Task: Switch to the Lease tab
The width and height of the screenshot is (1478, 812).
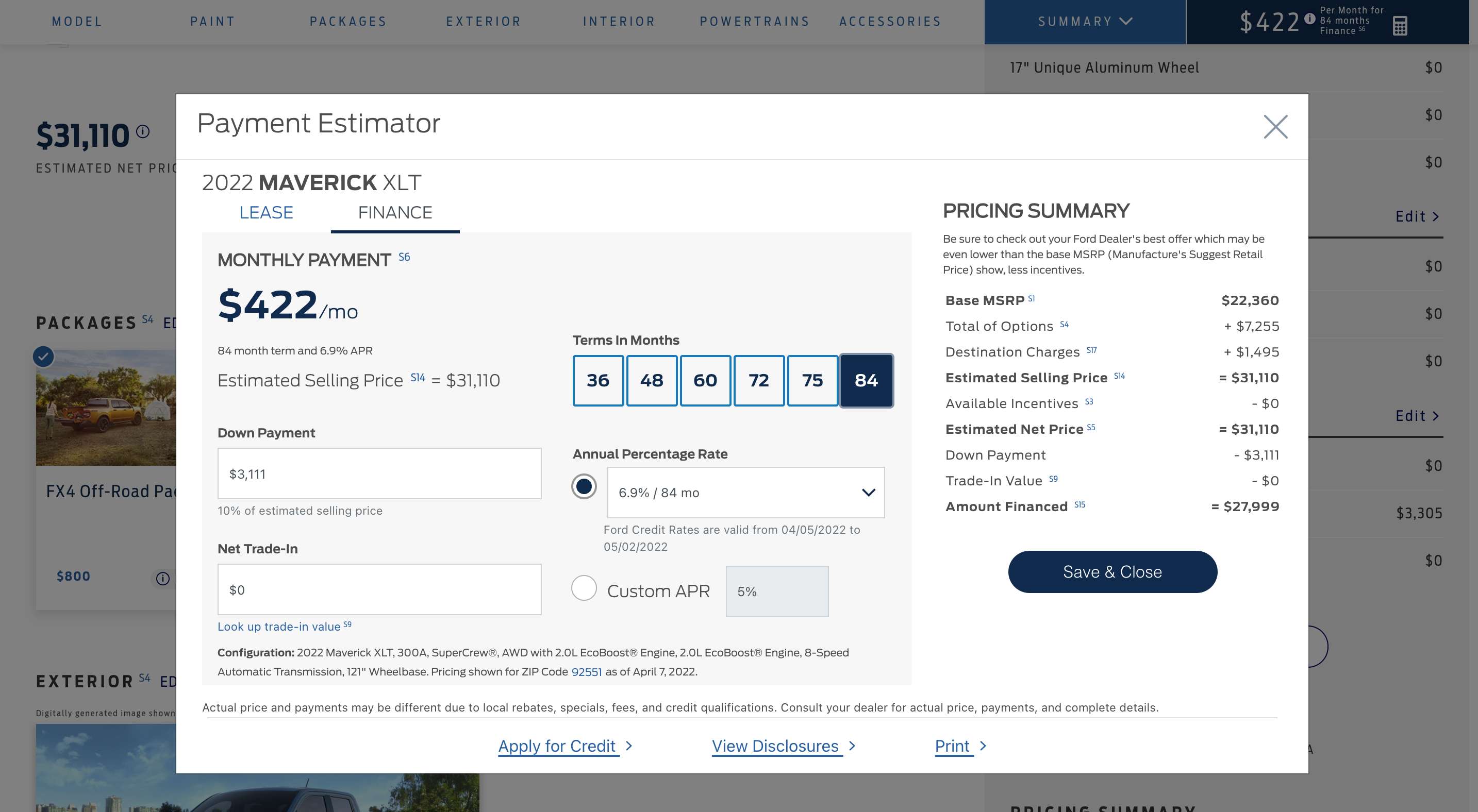Action: pos(266,213)
